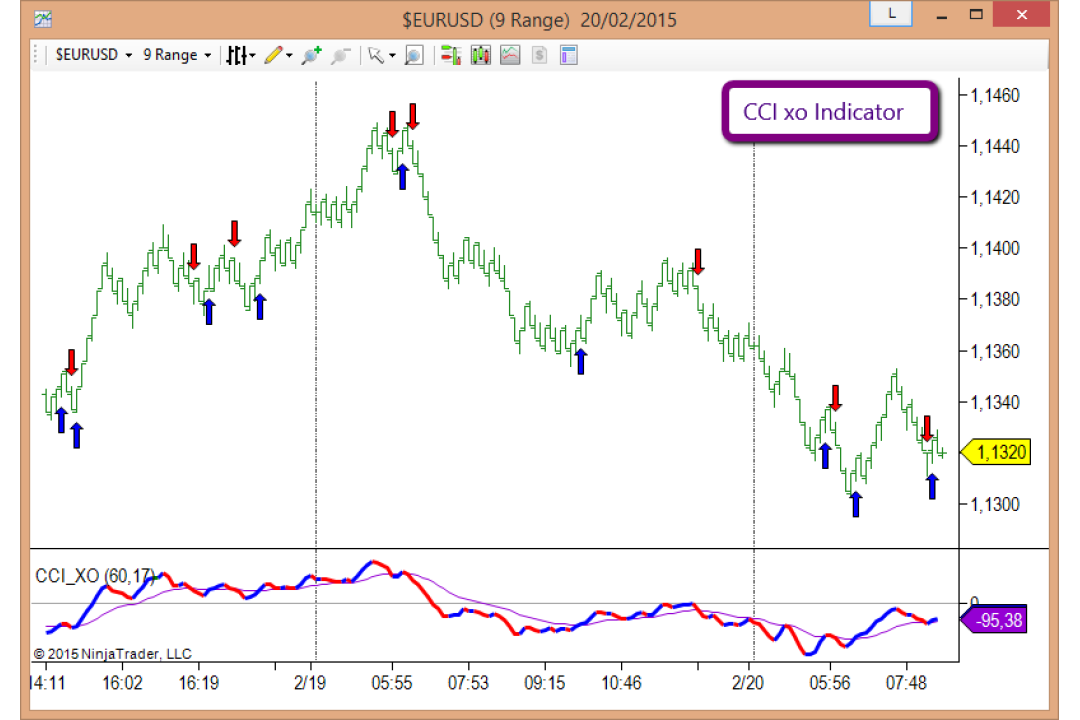Click the L link button in title bar
This screenshot has height=720, width=1080.
tap(891, 14)
